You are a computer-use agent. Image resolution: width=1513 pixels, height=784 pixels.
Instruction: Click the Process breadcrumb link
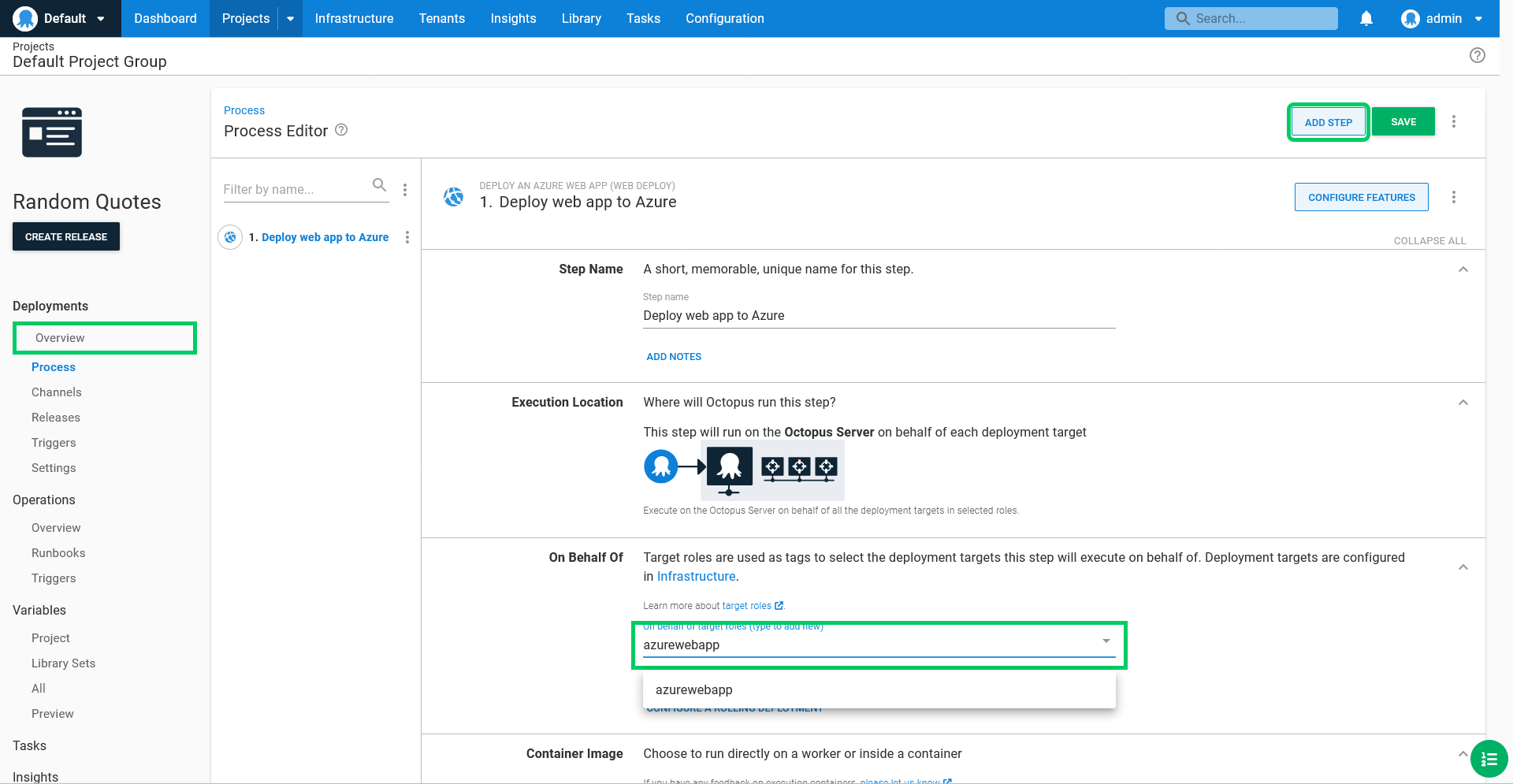244,110
